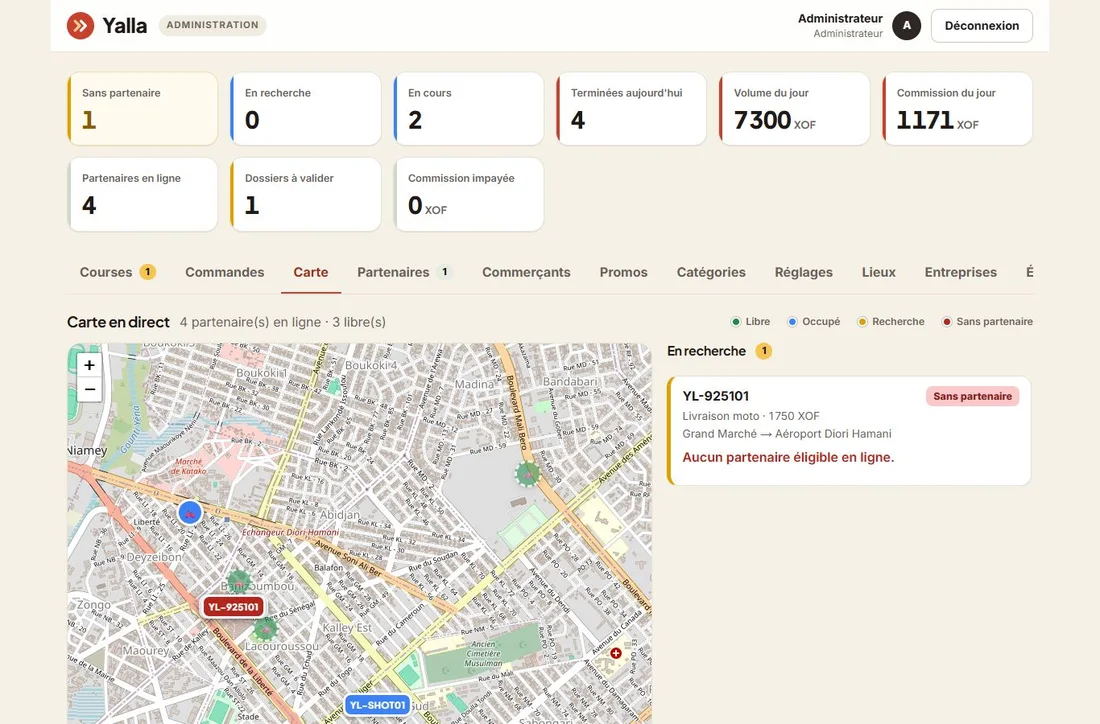The height and width of the screenshot is (724, 1100).
Task: Click the Partenaires tab badge count
Action: pos(444,272)
